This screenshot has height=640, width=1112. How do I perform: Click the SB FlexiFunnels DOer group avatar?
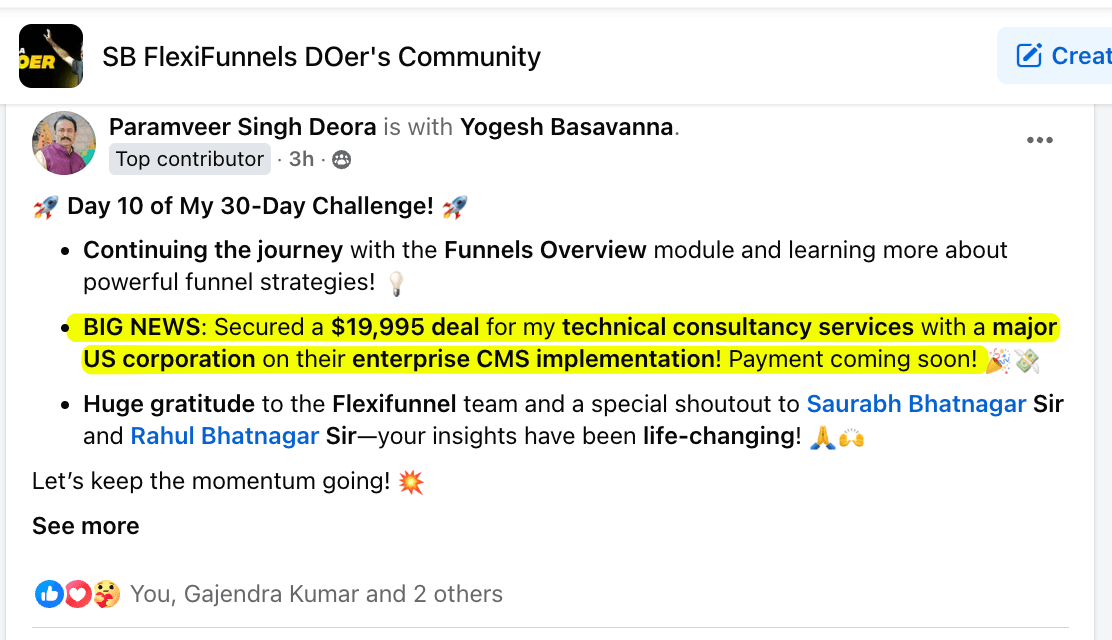50,55
